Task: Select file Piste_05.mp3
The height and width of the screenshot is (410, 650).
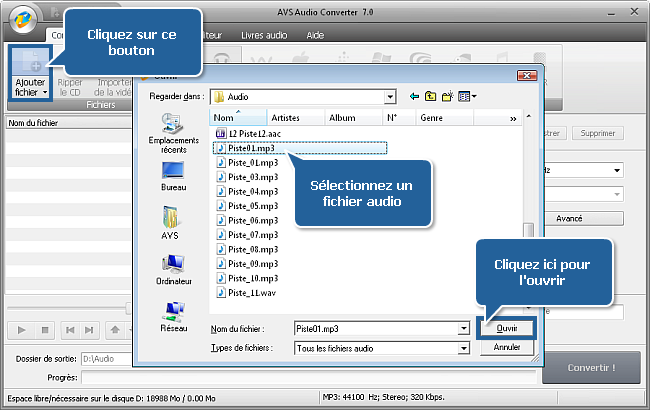Action: (247, 206)
